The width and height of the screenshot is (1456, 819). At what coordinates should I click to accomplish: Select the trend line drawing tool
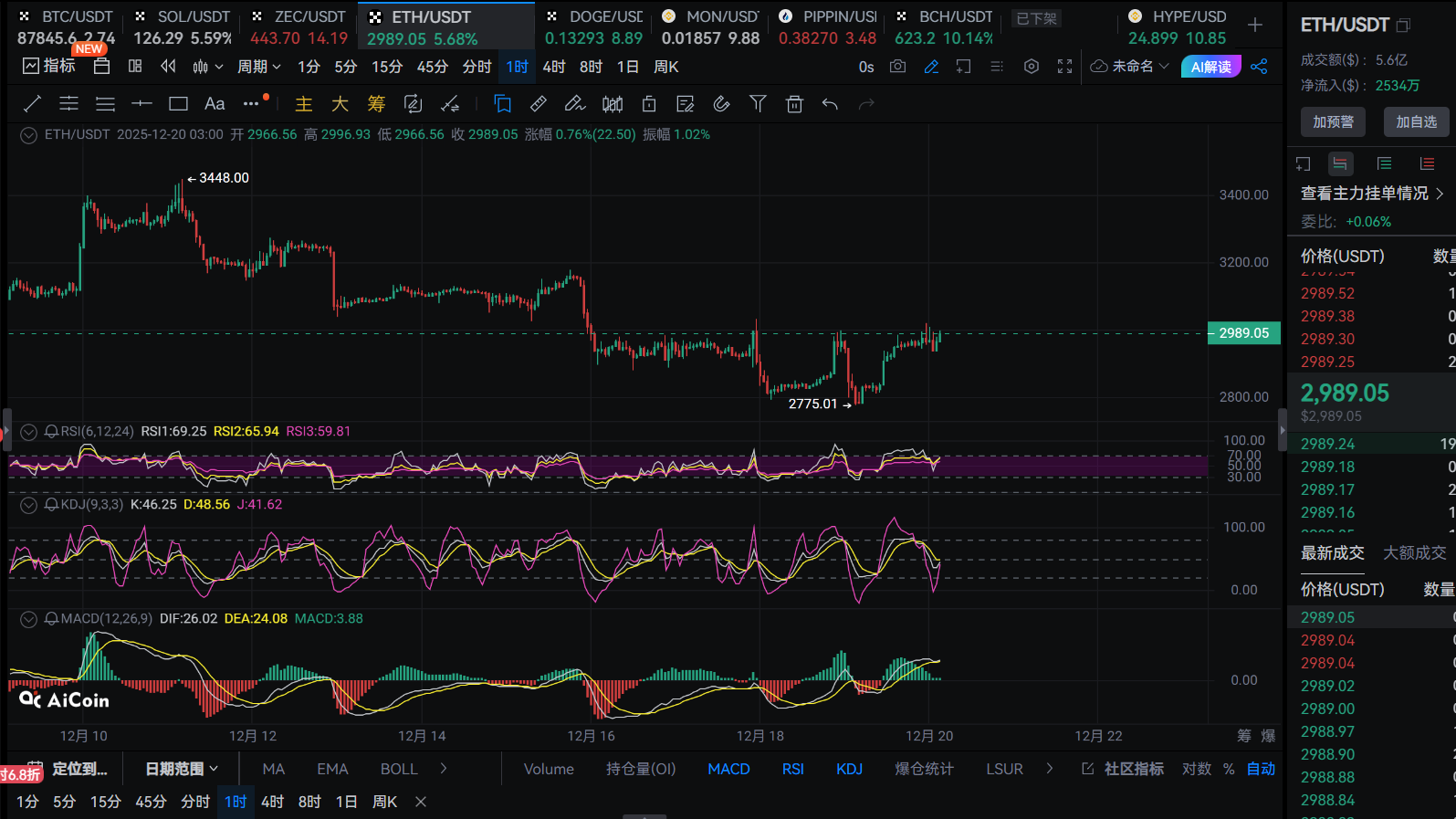[x=32, y=104]
